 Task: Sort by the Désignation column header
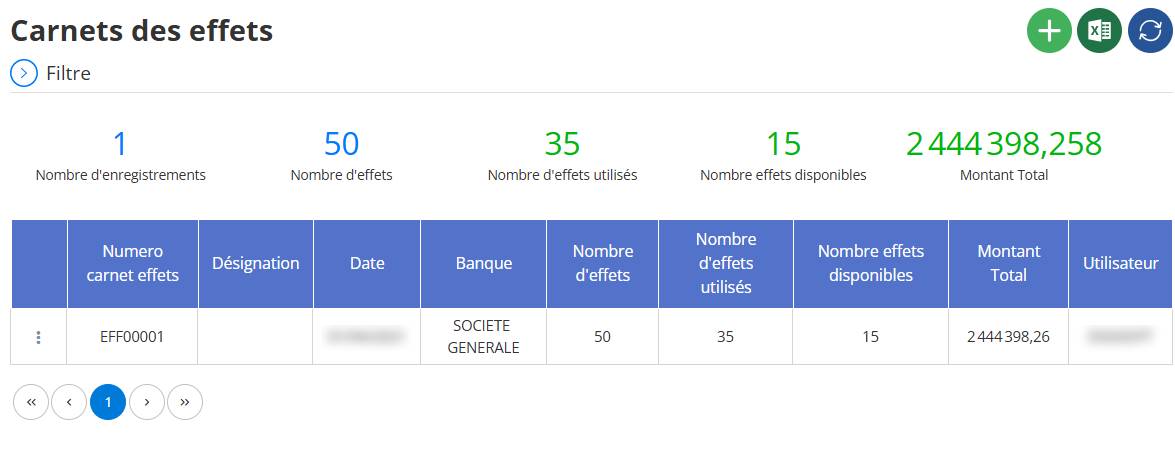pos(256,264)
